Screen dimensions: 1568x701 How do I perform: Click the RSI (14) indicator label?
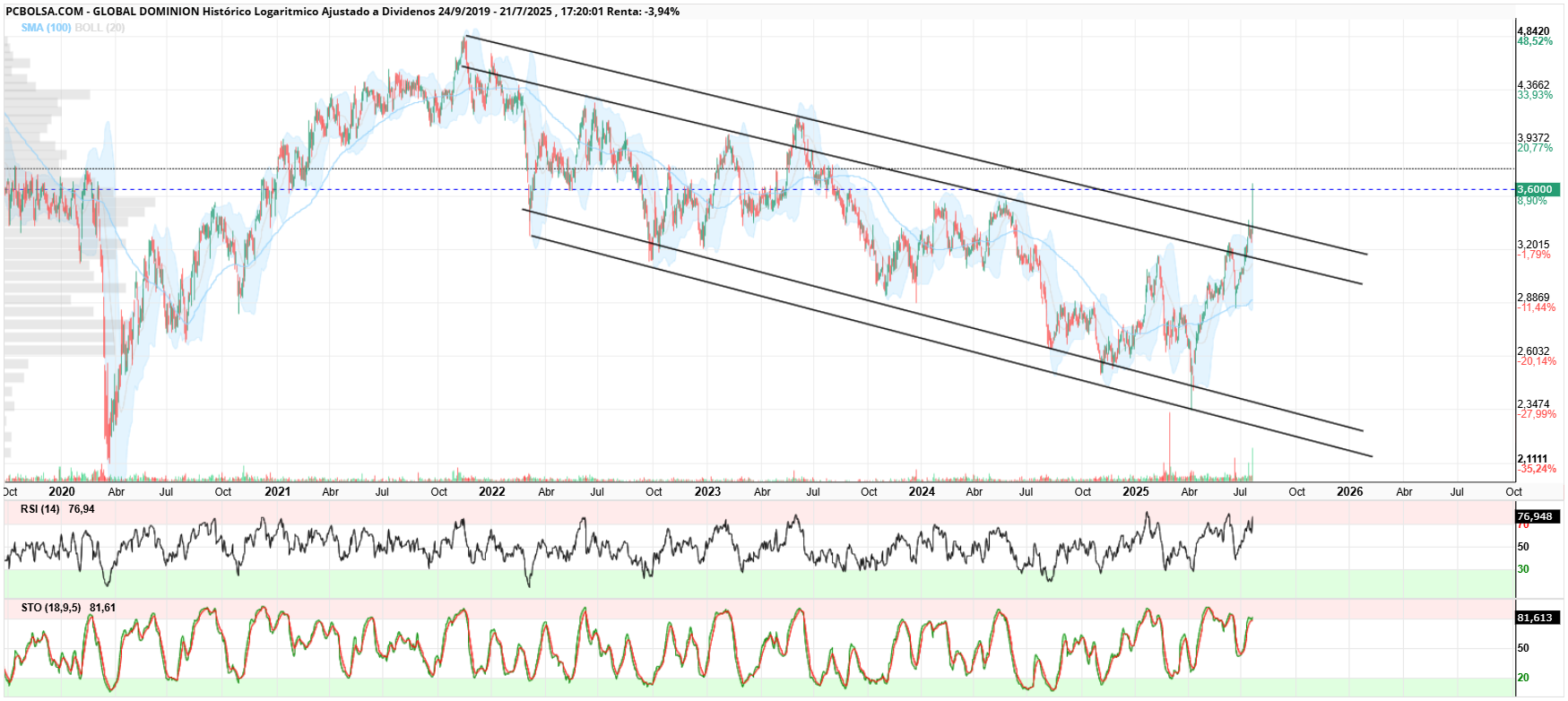[40, 509]
